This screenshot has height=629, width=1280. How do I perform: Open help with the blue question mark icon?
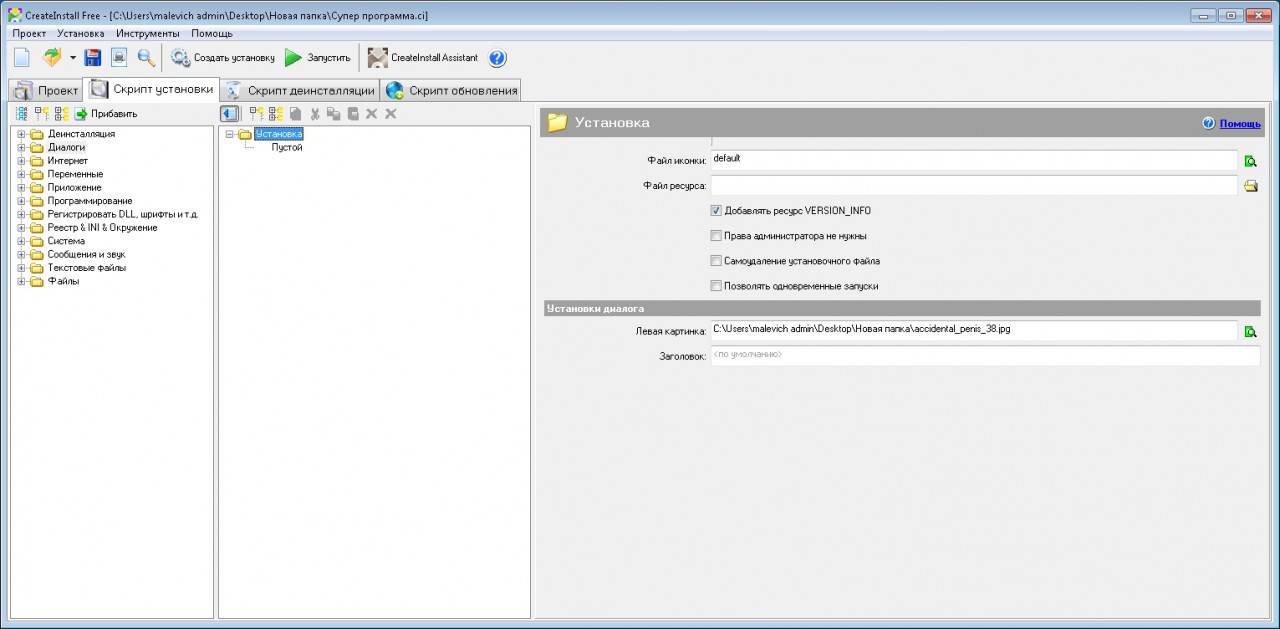[x=497, y=58]
